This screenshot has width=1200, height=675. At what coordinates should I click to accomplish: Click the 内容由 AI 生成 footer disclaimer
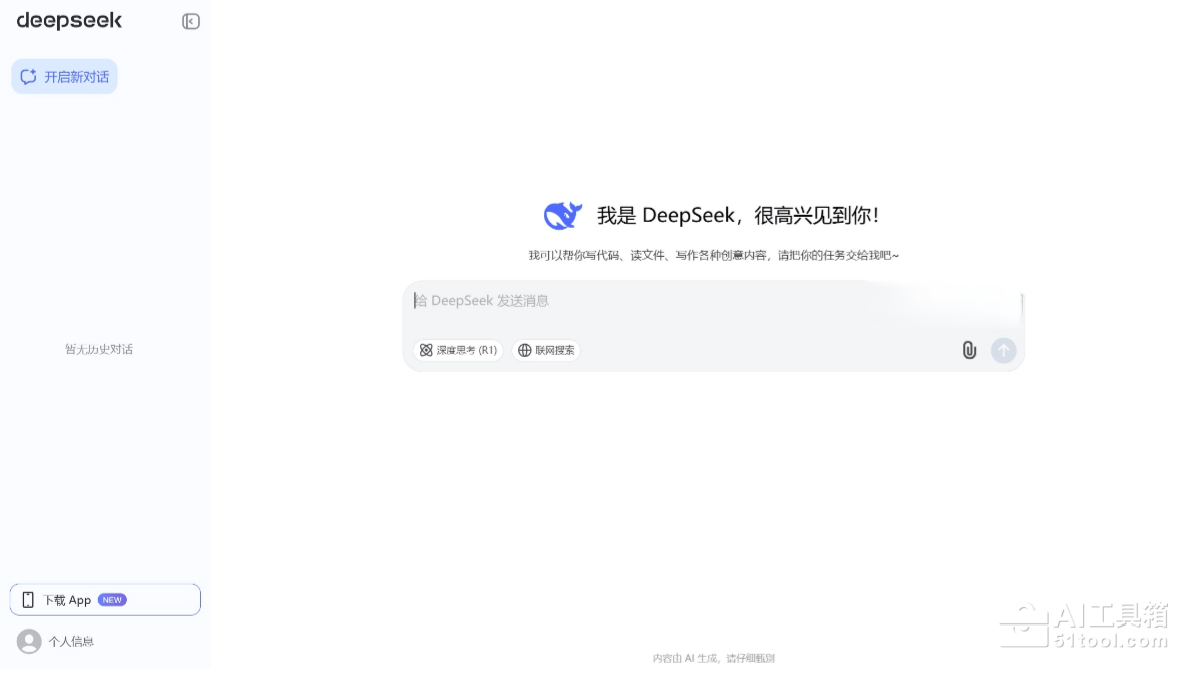click(x=713, y=658)
